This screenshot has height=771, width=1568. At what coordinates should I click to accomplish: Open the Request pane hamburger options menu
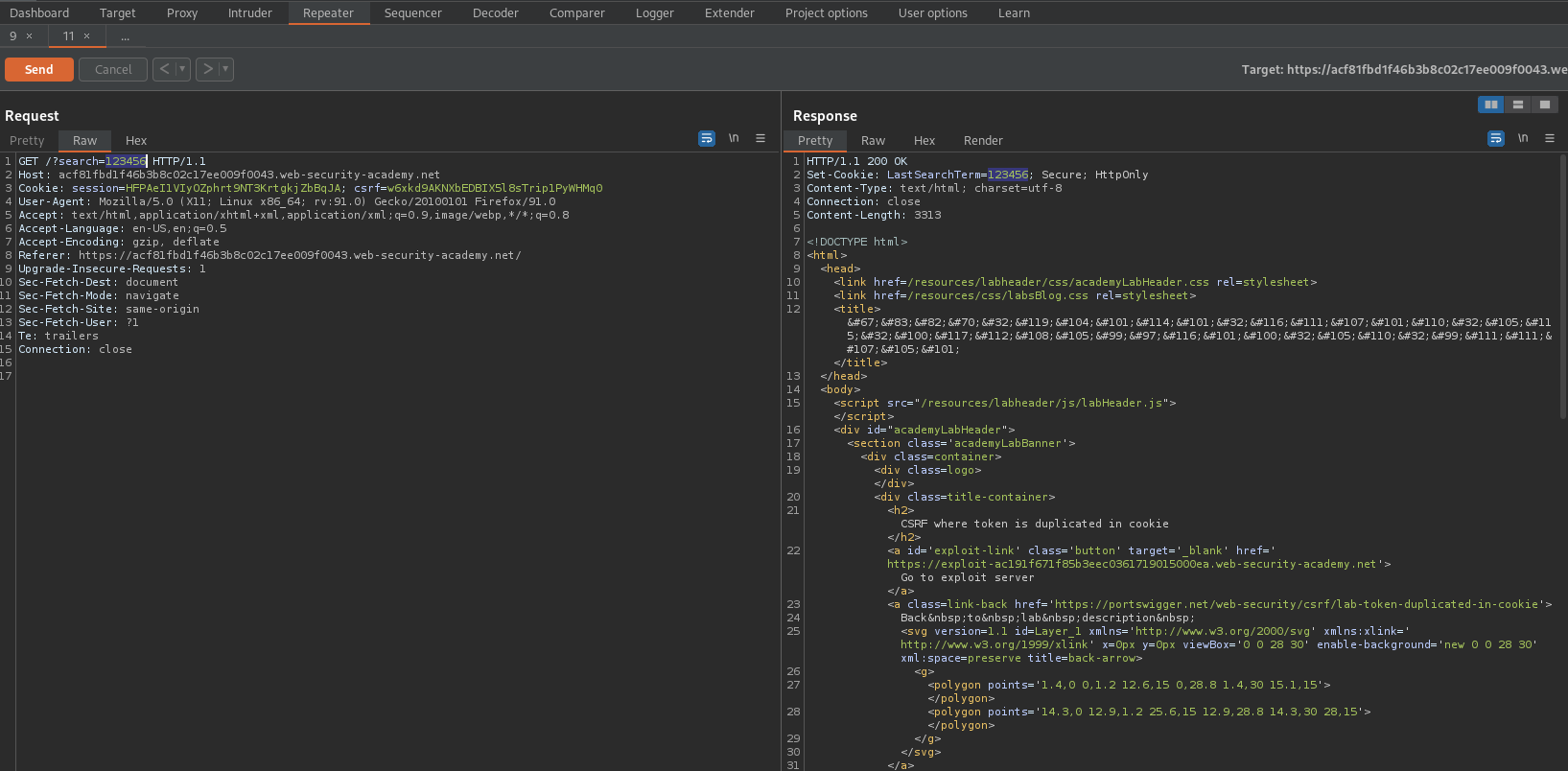point(761,139)
